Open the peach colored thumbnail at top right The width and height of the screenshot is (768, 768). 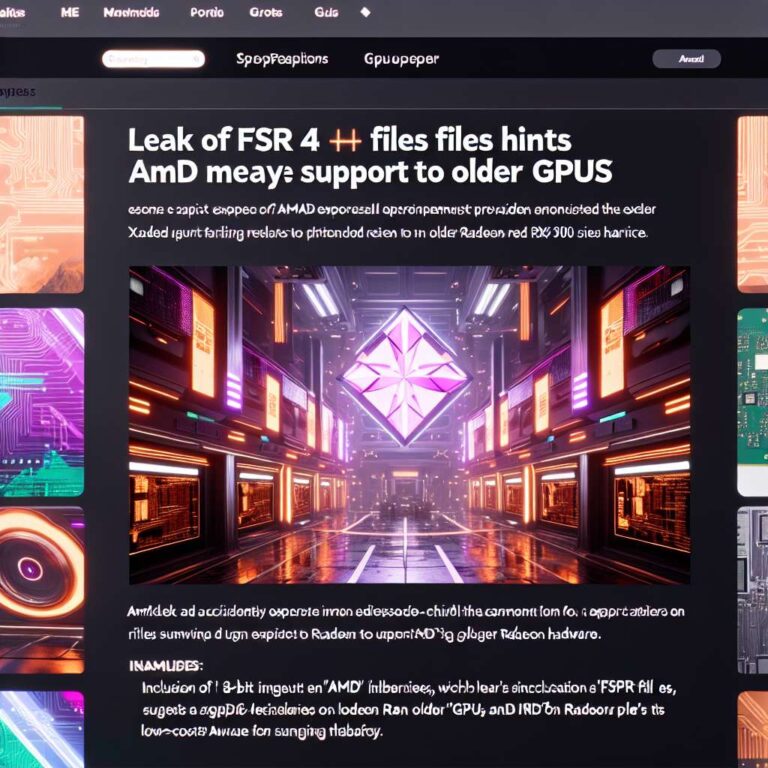tap(752, 203)
